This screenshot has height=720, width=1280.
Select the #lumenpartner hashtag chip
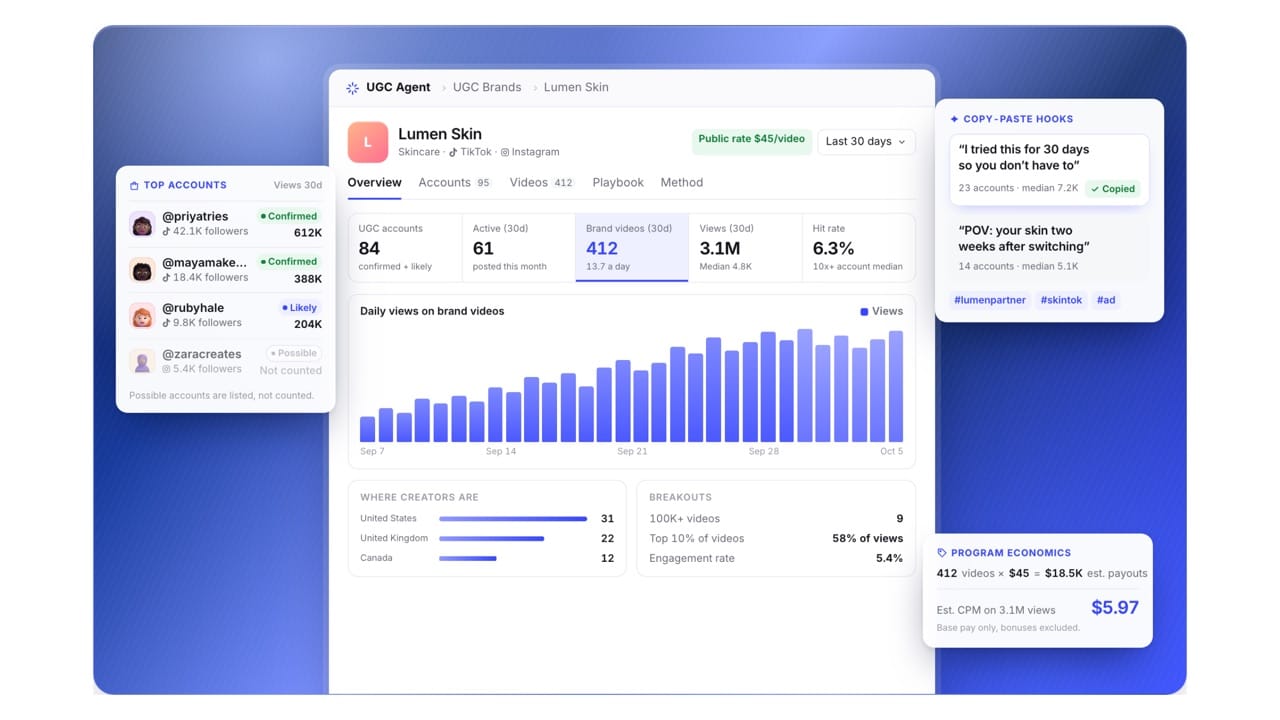tap(990, 300)
